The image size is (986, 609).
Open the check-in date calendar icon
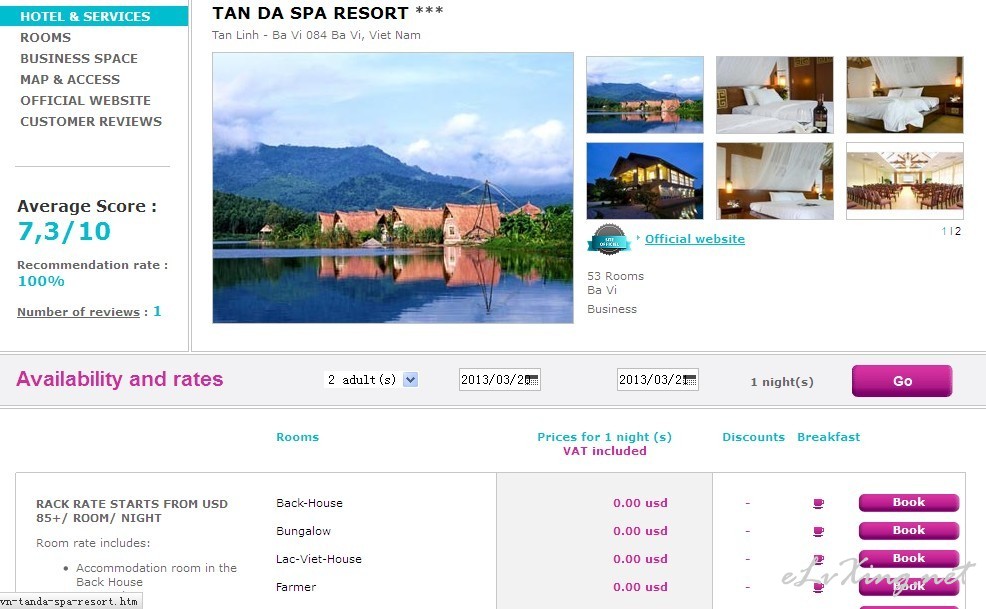click(x=532, y=380)
